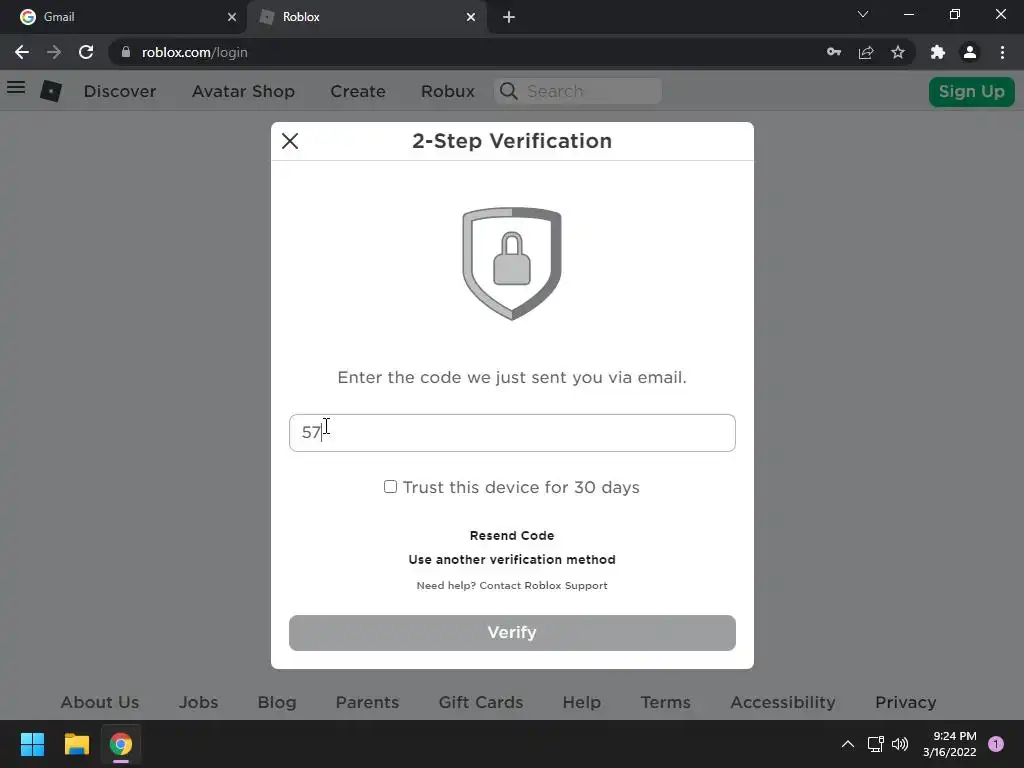Screen dimensions: 1024x768
Task: Open the volume tray icon
Action: tap(900, 744)
